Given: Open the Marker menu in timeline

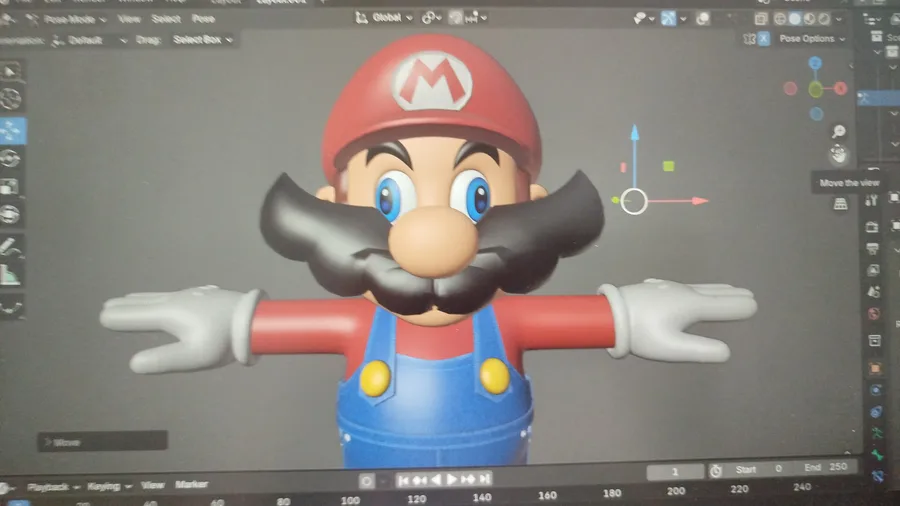Looking at the screenshot, I should tap(191, 485).
